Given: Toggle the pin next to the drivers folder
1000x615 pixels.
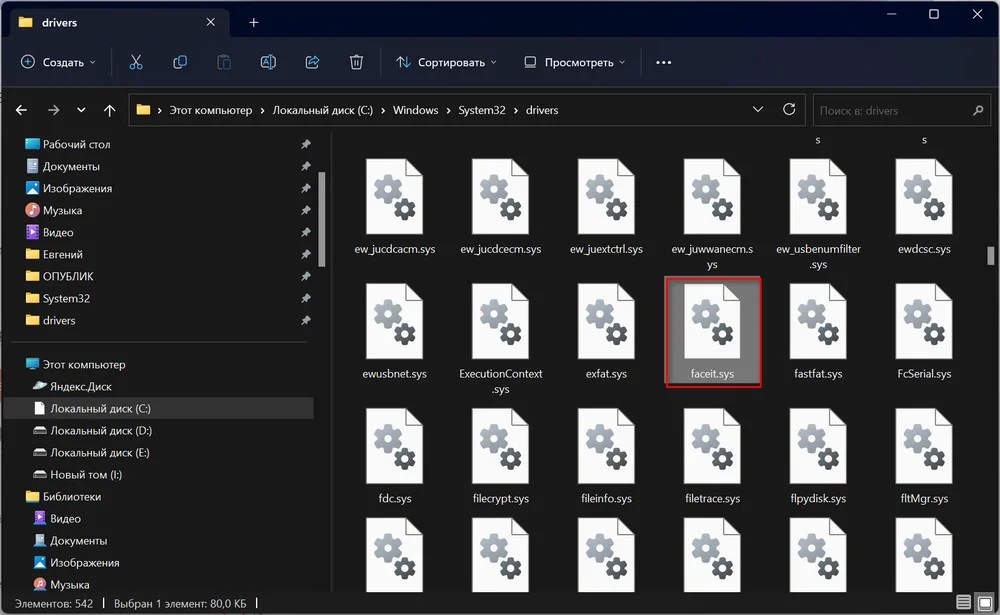Looking at the screenshot, I should coord(306,320).
